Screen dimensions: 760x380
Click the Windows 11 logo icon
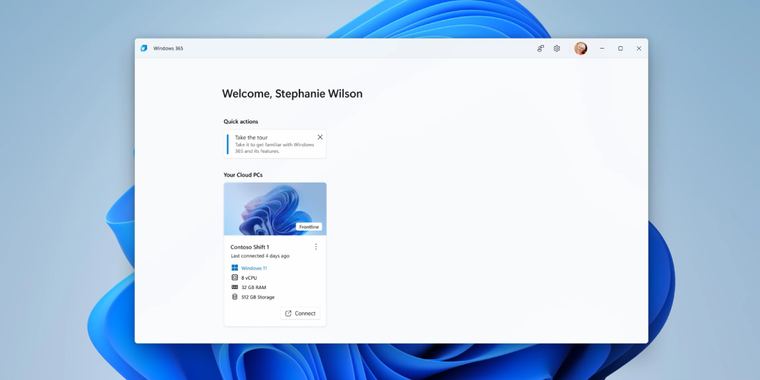(x=235, y=268)
